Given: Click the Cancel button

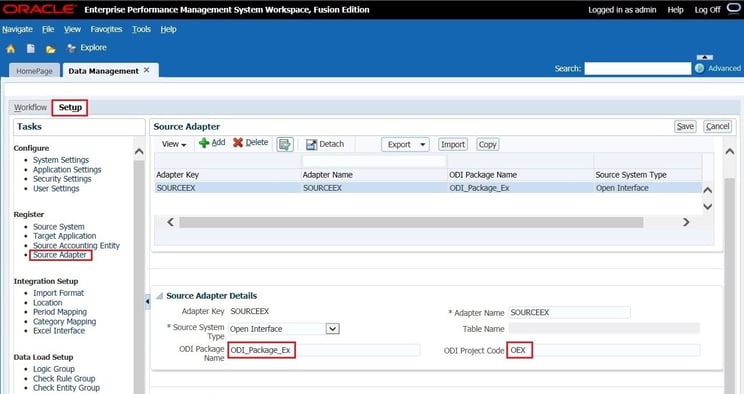Looking at the screenshot, I should [x=717, y=126].
